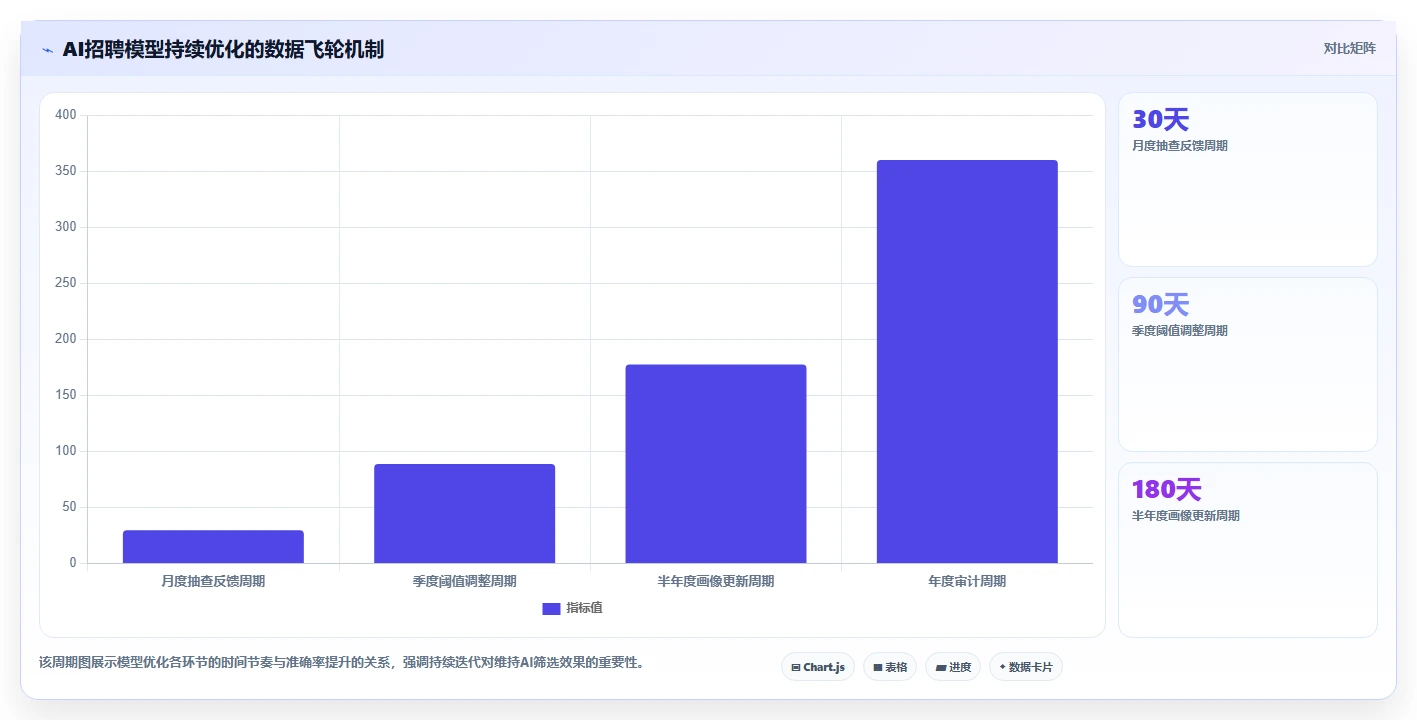Click the 半年度画像更新周期 bar
Screen dimensions: 1417x720
[716, 464]
